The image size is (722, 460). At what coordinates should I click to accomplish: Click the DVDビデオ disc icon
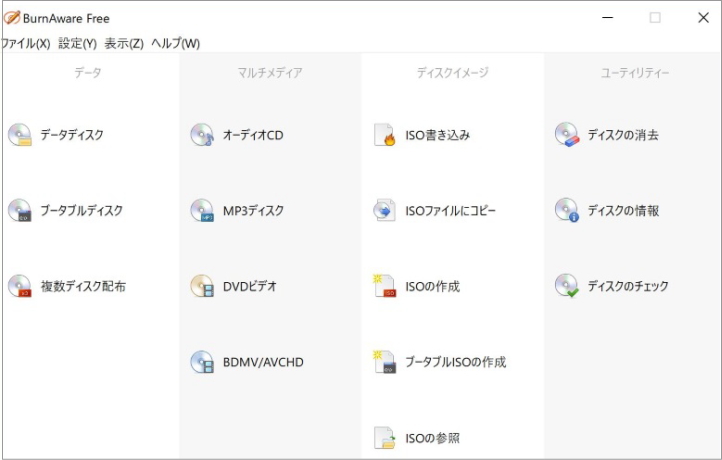click(x=202, y=286)
